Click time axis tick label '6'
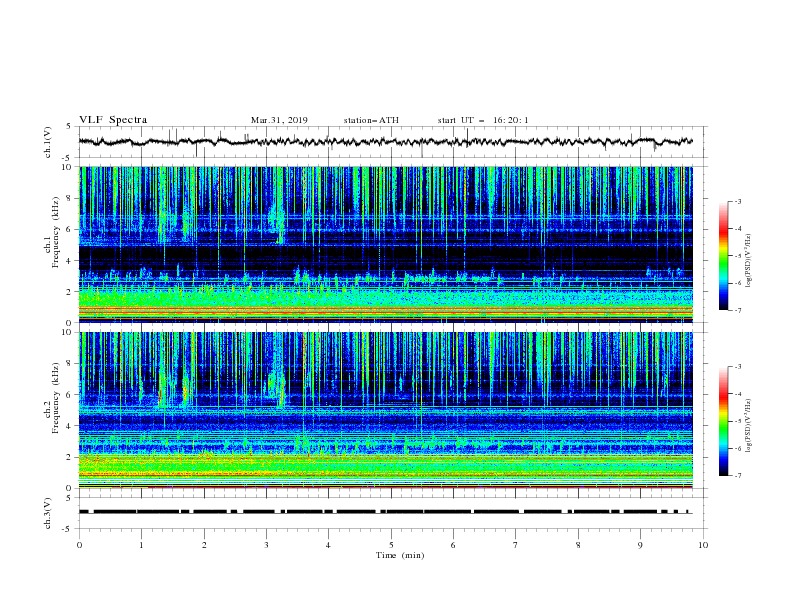This screenshot has width=792, height=612. 454,545
